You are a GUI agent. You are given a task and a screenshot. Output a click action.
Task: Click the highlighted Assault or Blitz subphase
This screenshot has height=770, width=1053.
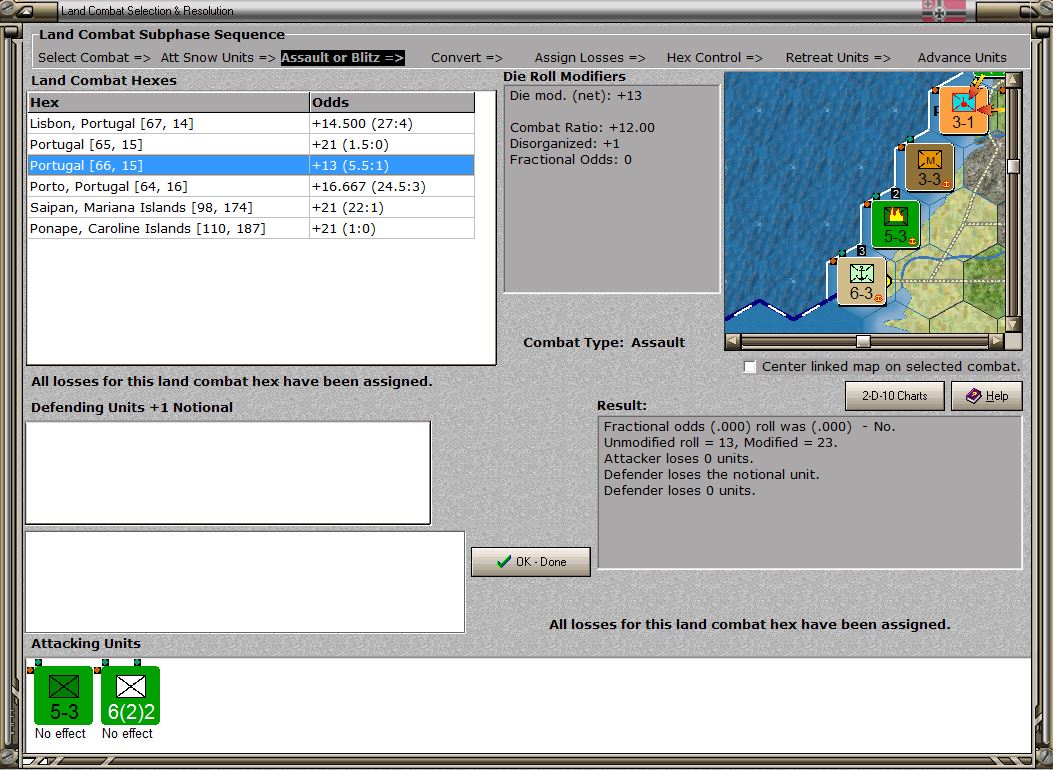(342, 58)
